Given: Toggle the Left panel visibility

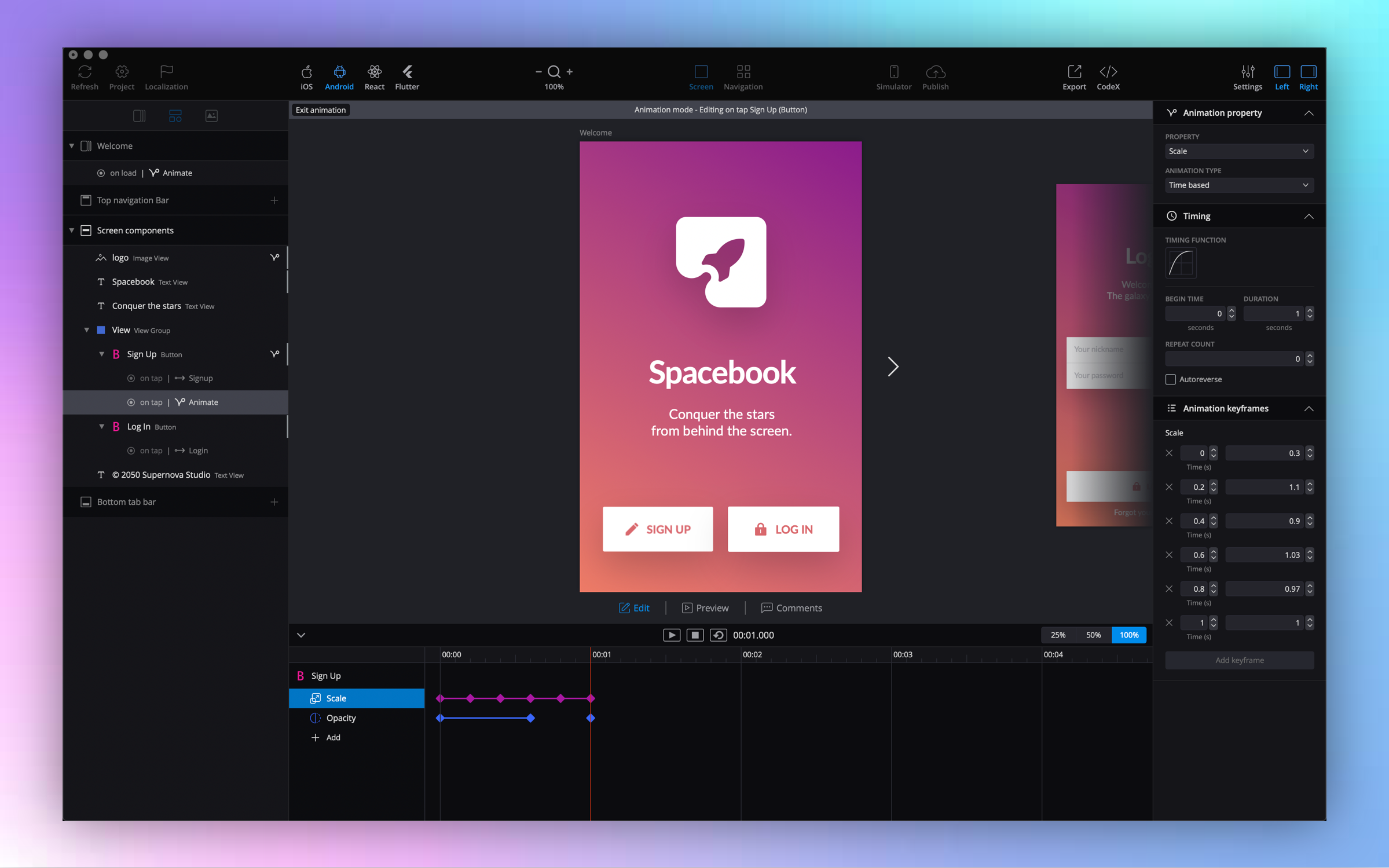Looking at the screenshot, I should (1281, 72).
